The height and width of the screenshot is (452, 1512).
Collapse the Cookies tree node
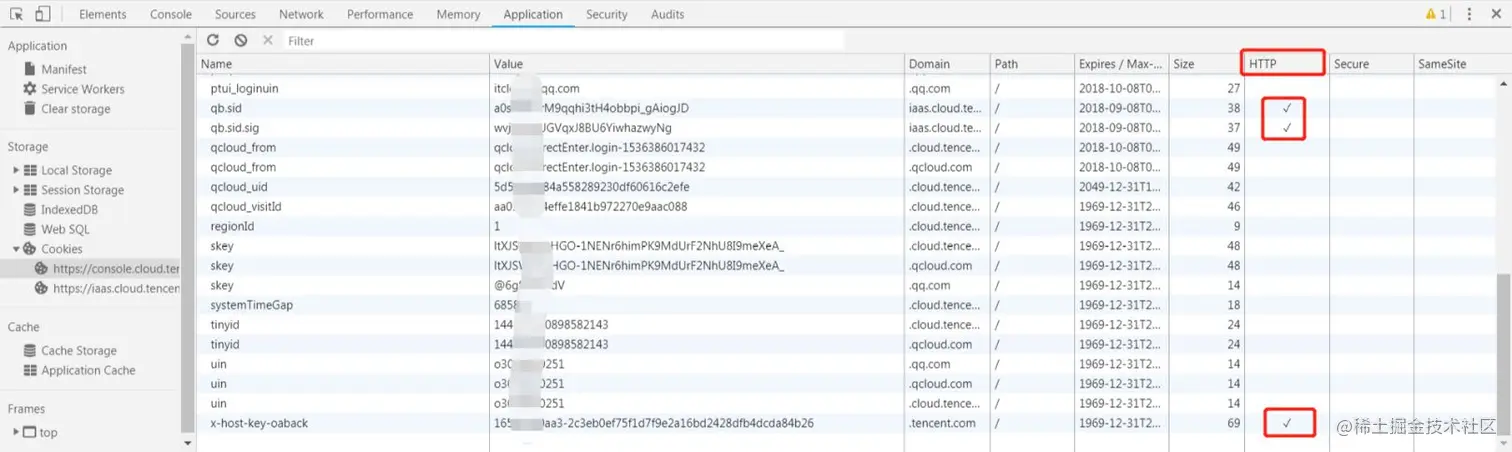point(16,249)
